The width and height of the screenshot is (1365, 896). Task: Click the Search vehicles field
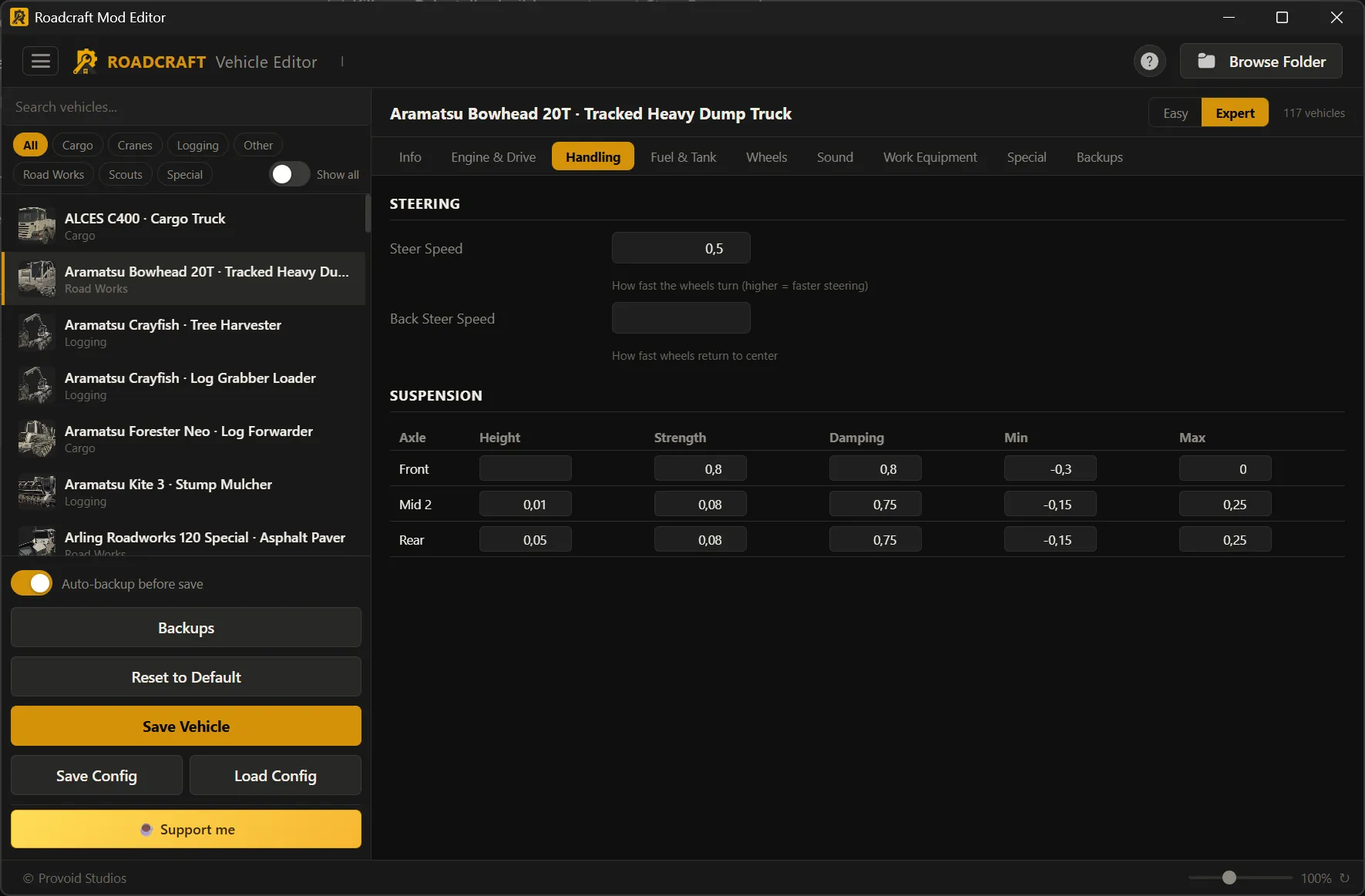186,107
